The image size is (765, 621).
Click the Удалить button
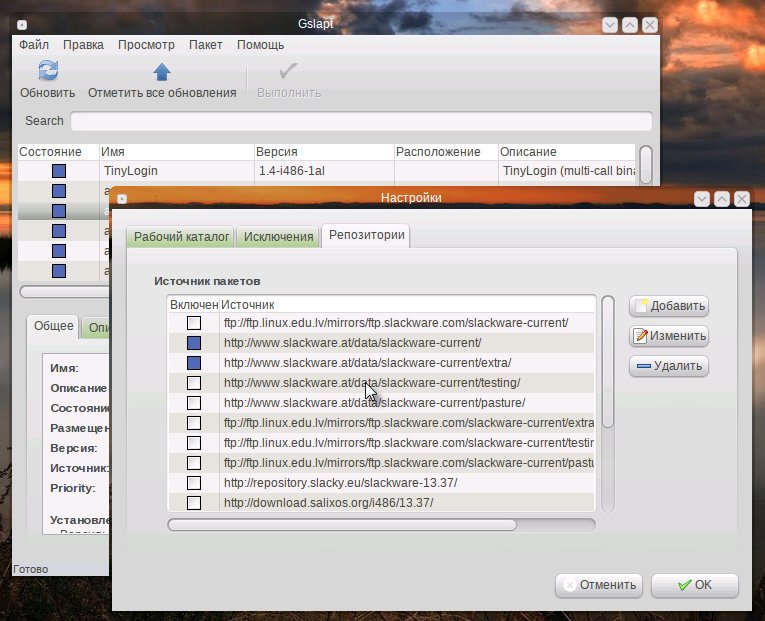click(669, 366)
